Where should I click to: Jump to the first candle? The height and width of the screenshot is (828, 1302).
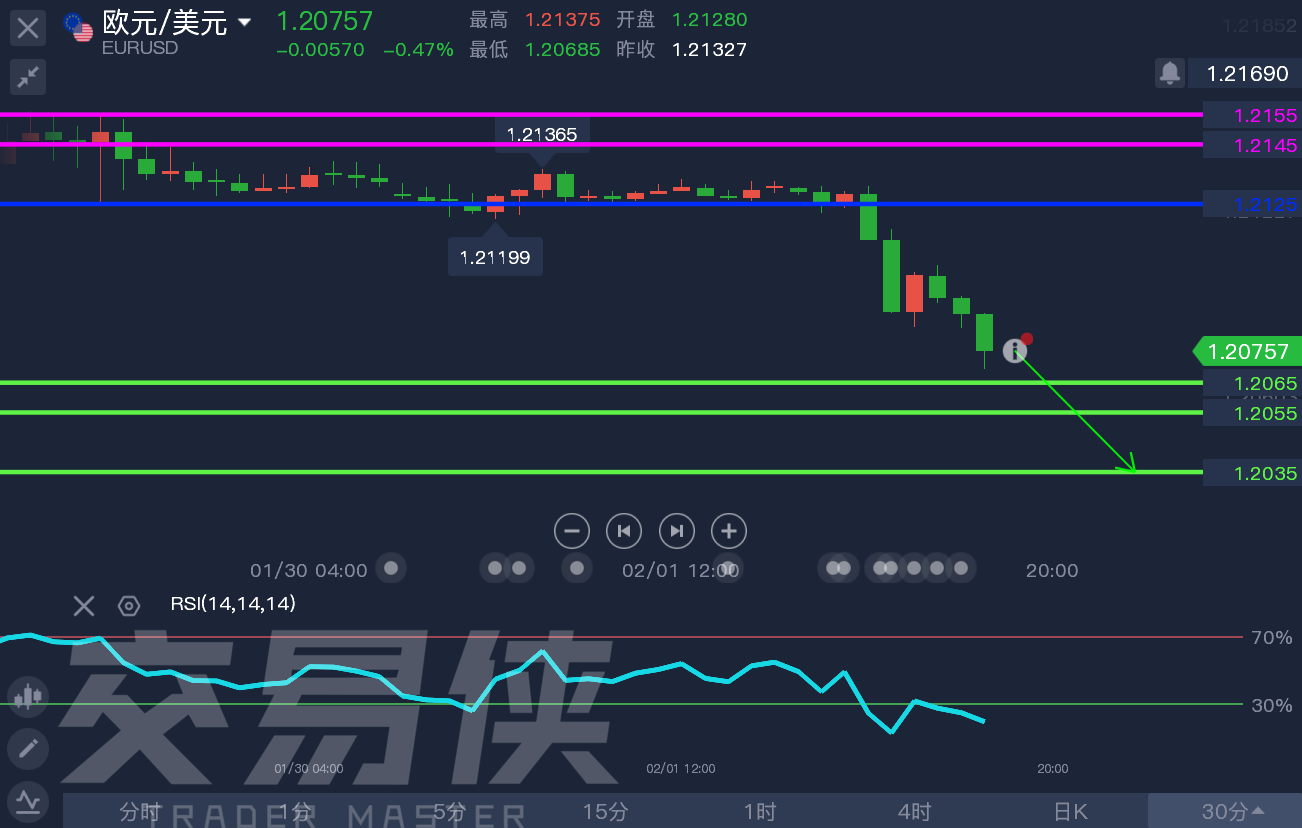point(624,531)
